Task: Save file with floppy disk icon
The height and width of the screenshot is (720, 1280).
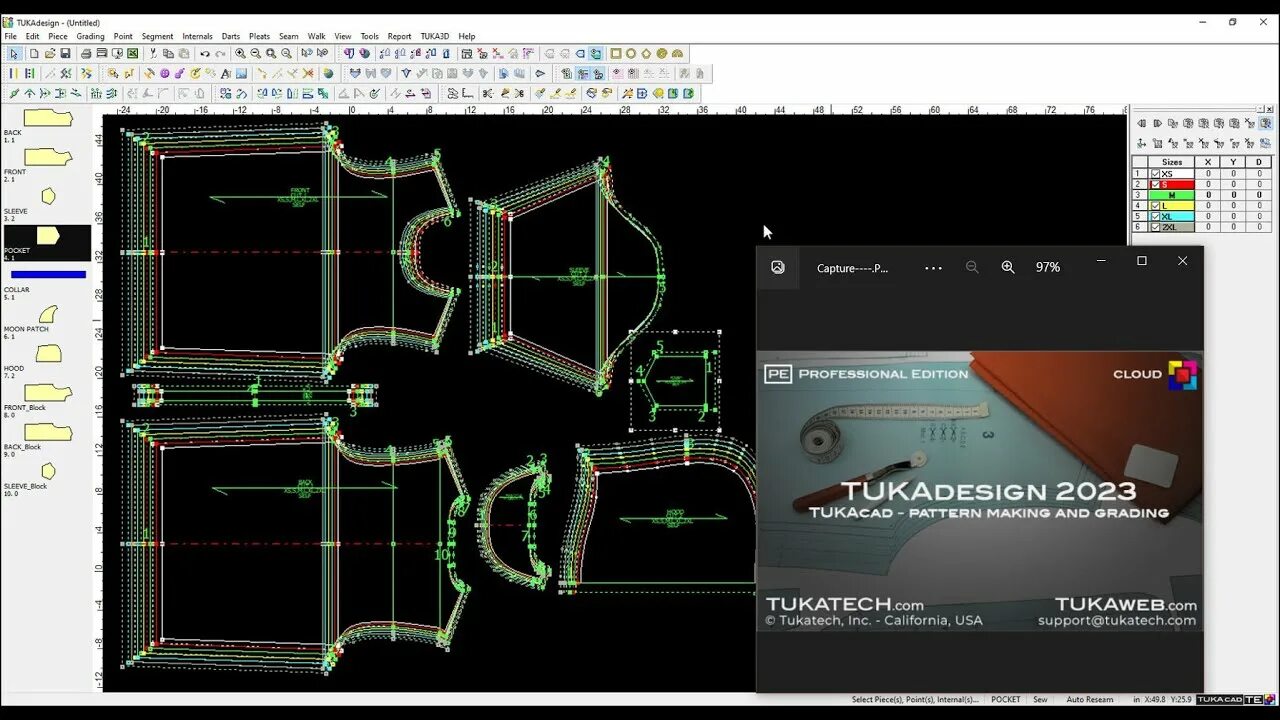Action: pyautogui.click(x=65, y=53)
